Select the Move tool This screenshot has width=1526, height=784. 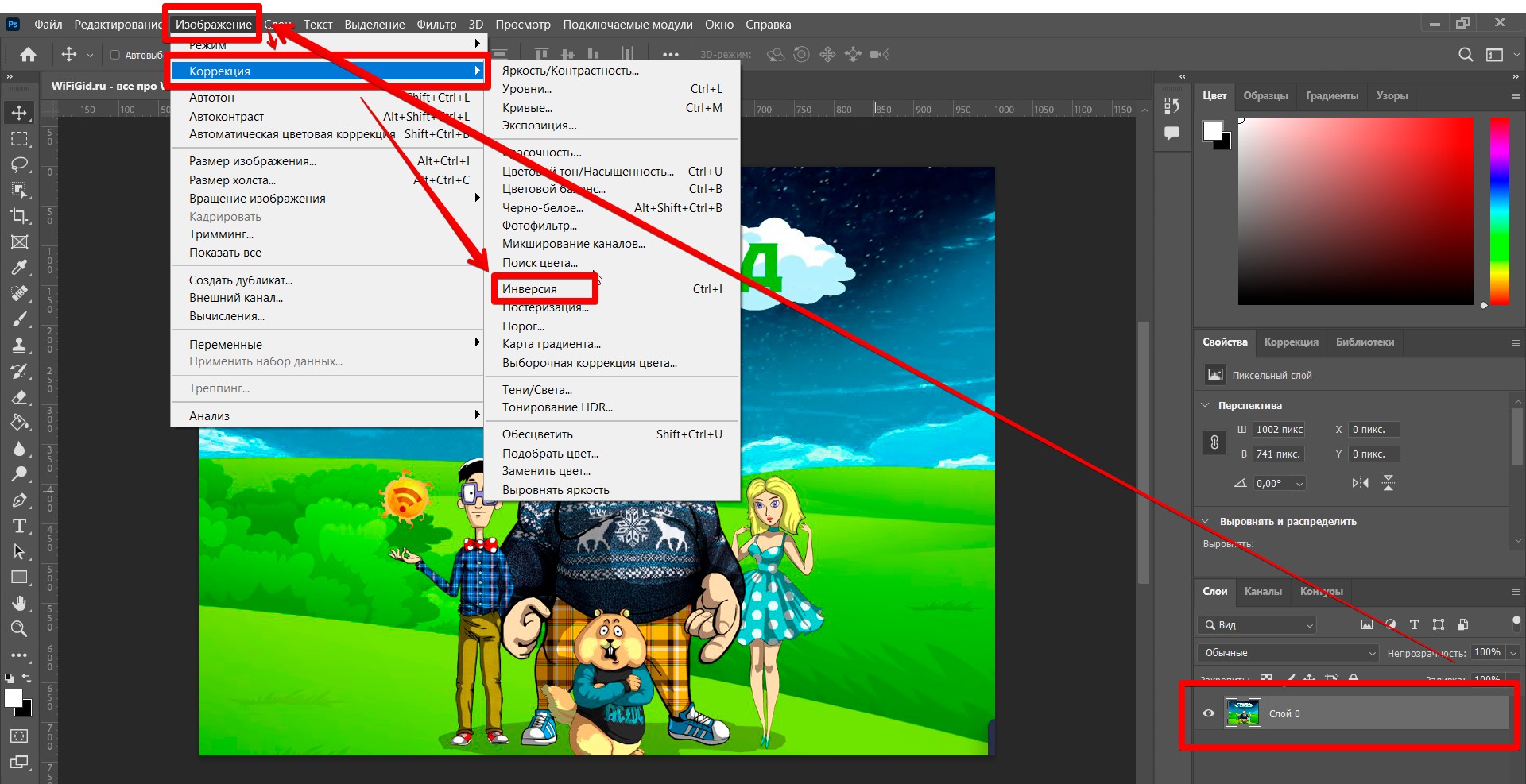pyautogui.click(x=19, y=113)
